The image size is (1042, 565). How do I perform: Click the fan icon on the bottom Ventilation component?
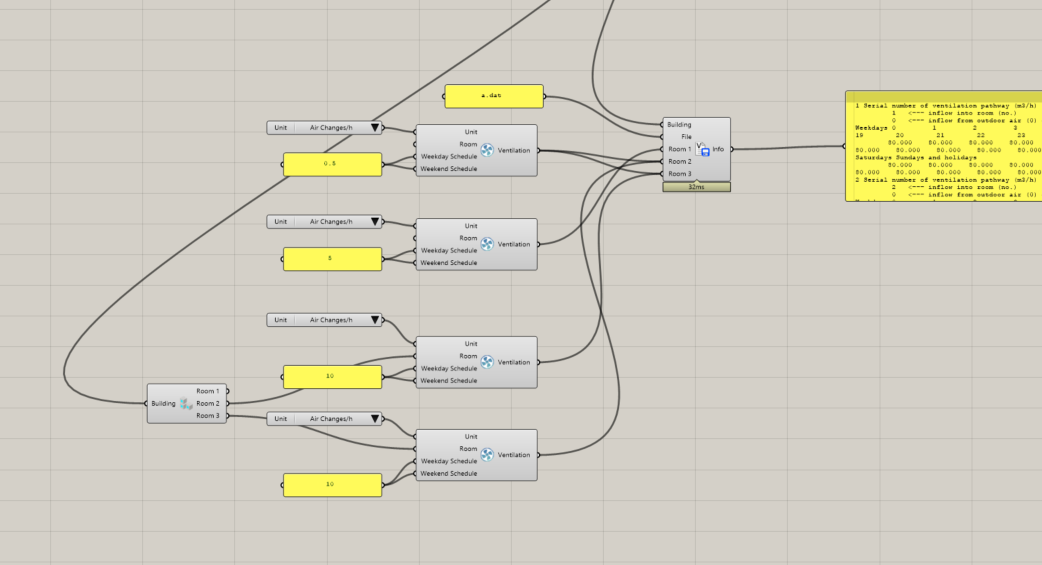point(487,455)
